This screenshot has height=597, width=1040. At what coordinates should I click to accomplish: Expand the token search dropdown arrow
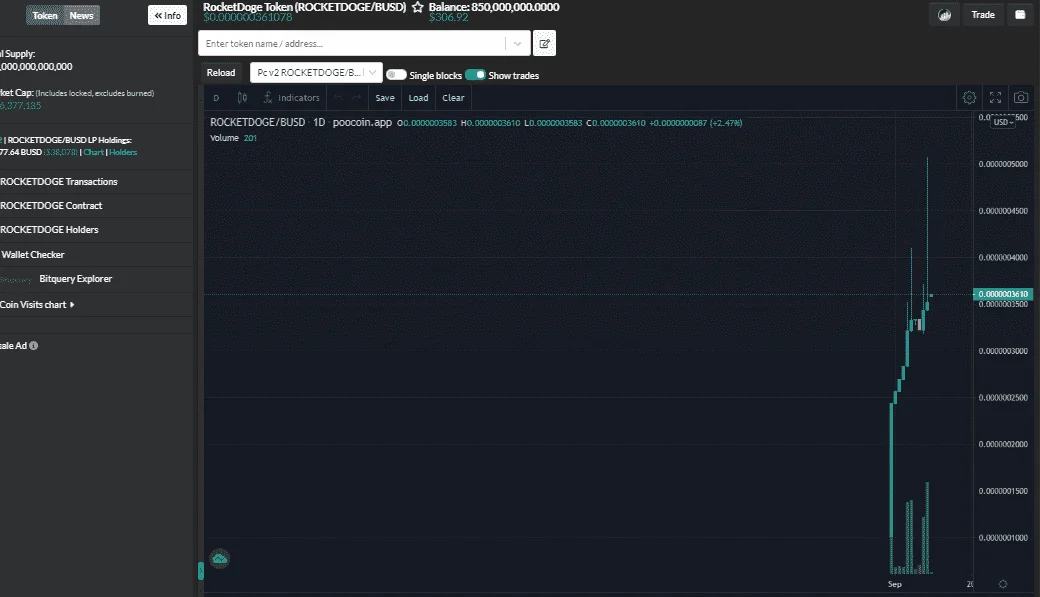(x=517, y=44)
